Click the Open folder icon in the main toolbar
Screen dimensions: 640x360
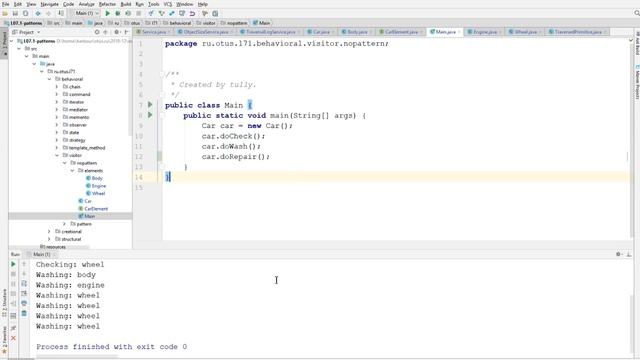5,13
